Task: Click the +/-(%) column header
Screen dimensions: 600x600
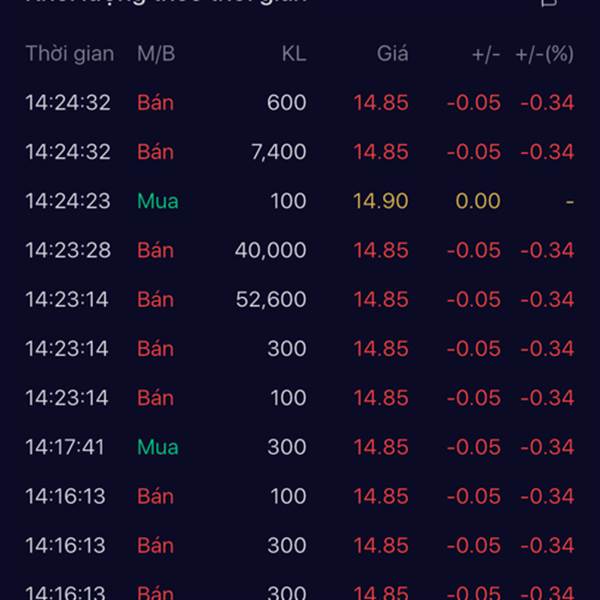Action: pos(544,54)
